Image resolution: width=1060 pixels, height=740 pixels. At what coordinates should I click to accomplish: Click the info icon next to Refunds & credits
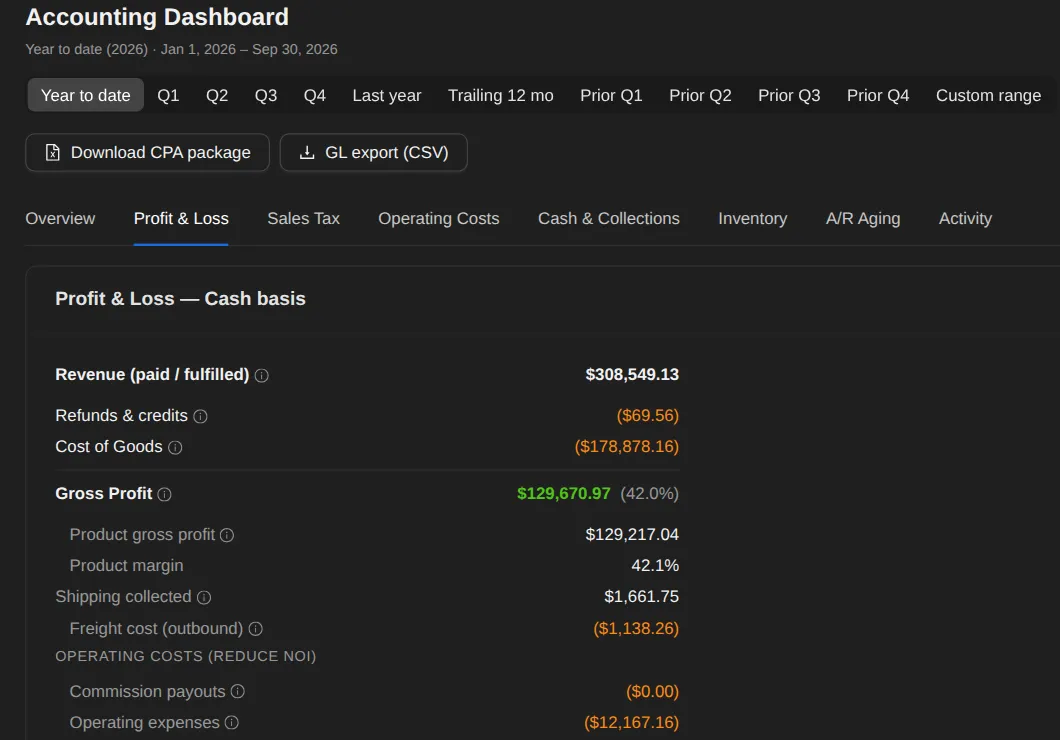pyautogui.click(x=200, y=416)
